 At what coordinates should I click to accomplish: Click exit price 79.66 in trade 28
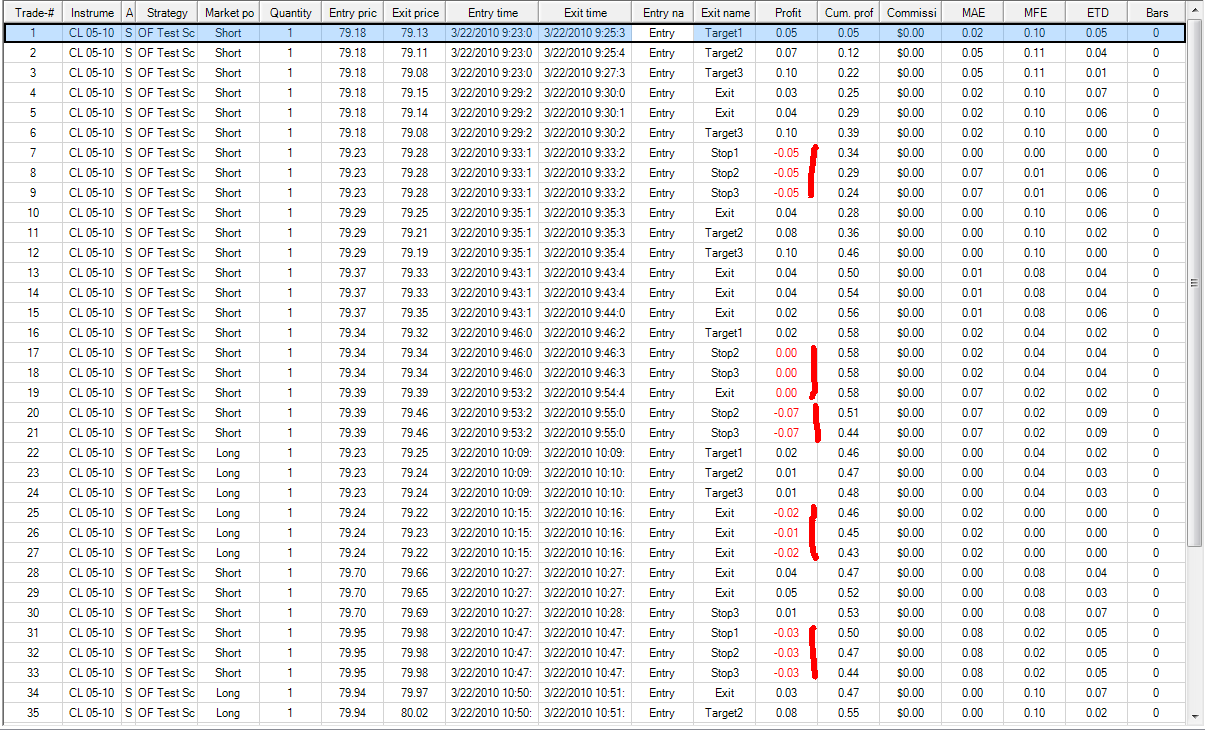point(414,573)
